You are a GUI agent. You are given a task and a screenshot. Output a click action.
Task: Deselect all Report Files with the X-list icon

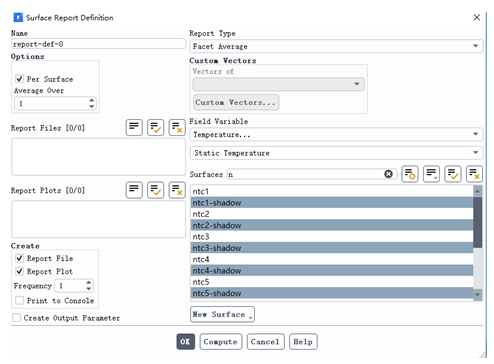[x=177, y=128]
